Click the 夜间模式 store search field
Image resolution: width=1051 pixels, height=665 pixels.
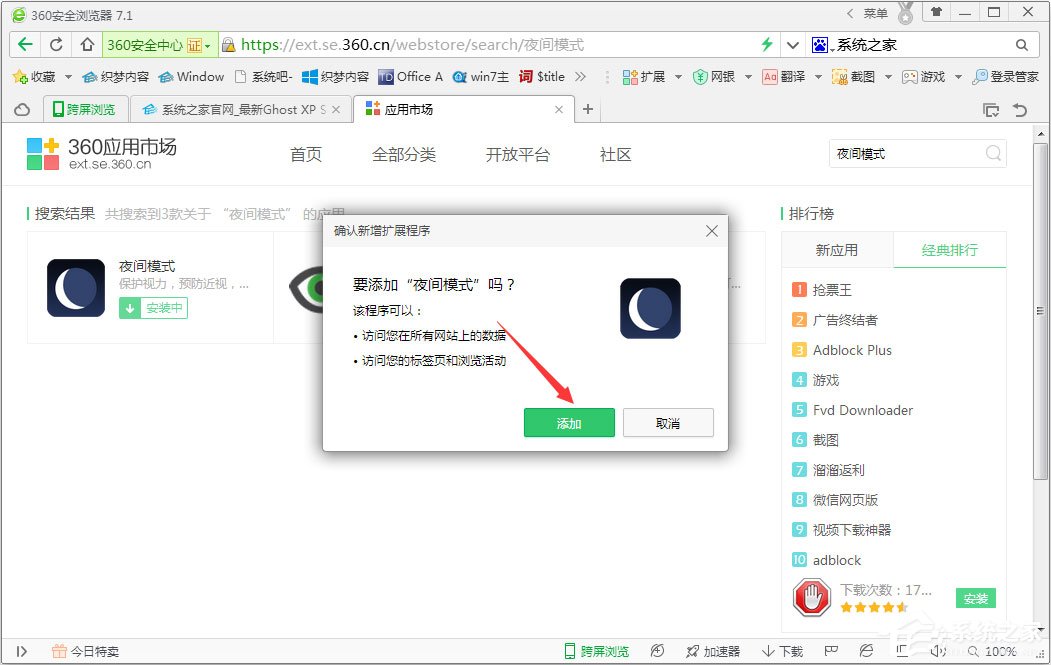coord(905,154)
